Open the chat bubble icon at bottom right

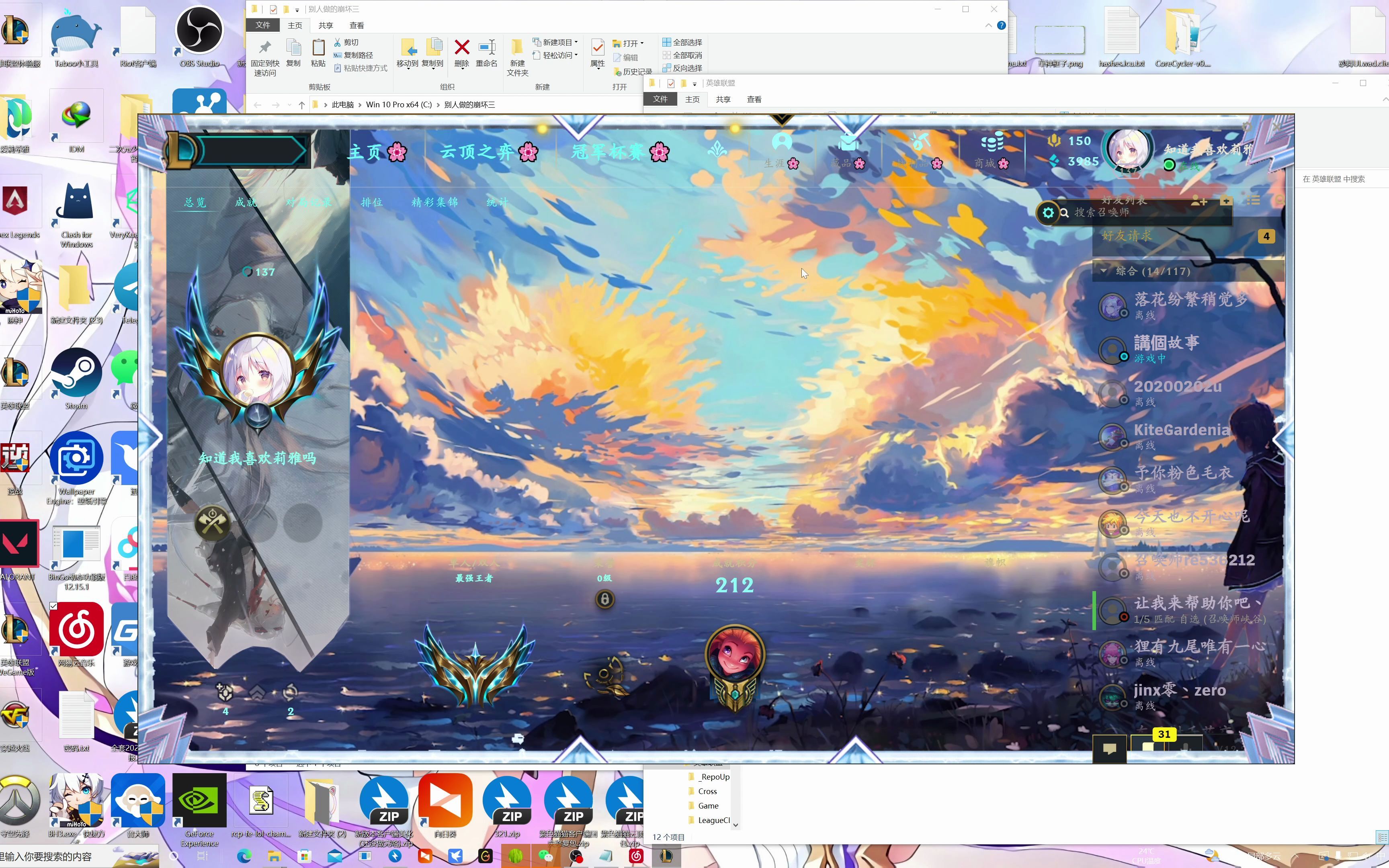pyautogui.click(x=1109, y=749)
